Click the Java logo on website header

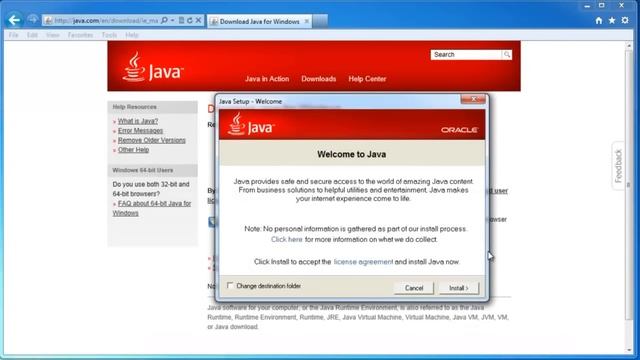click(x=153, y=67)
